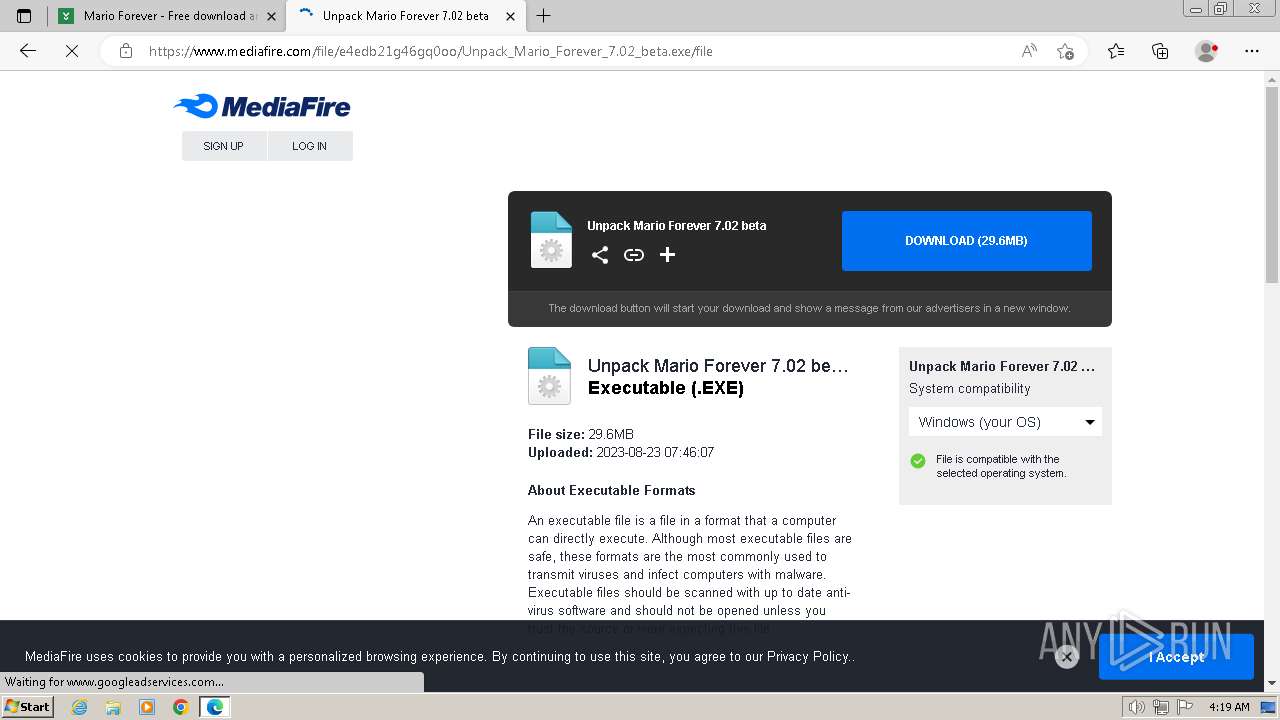1280x720 pixels.
Task: Open the Windows Start menu
Action: (x=28, y=707)
